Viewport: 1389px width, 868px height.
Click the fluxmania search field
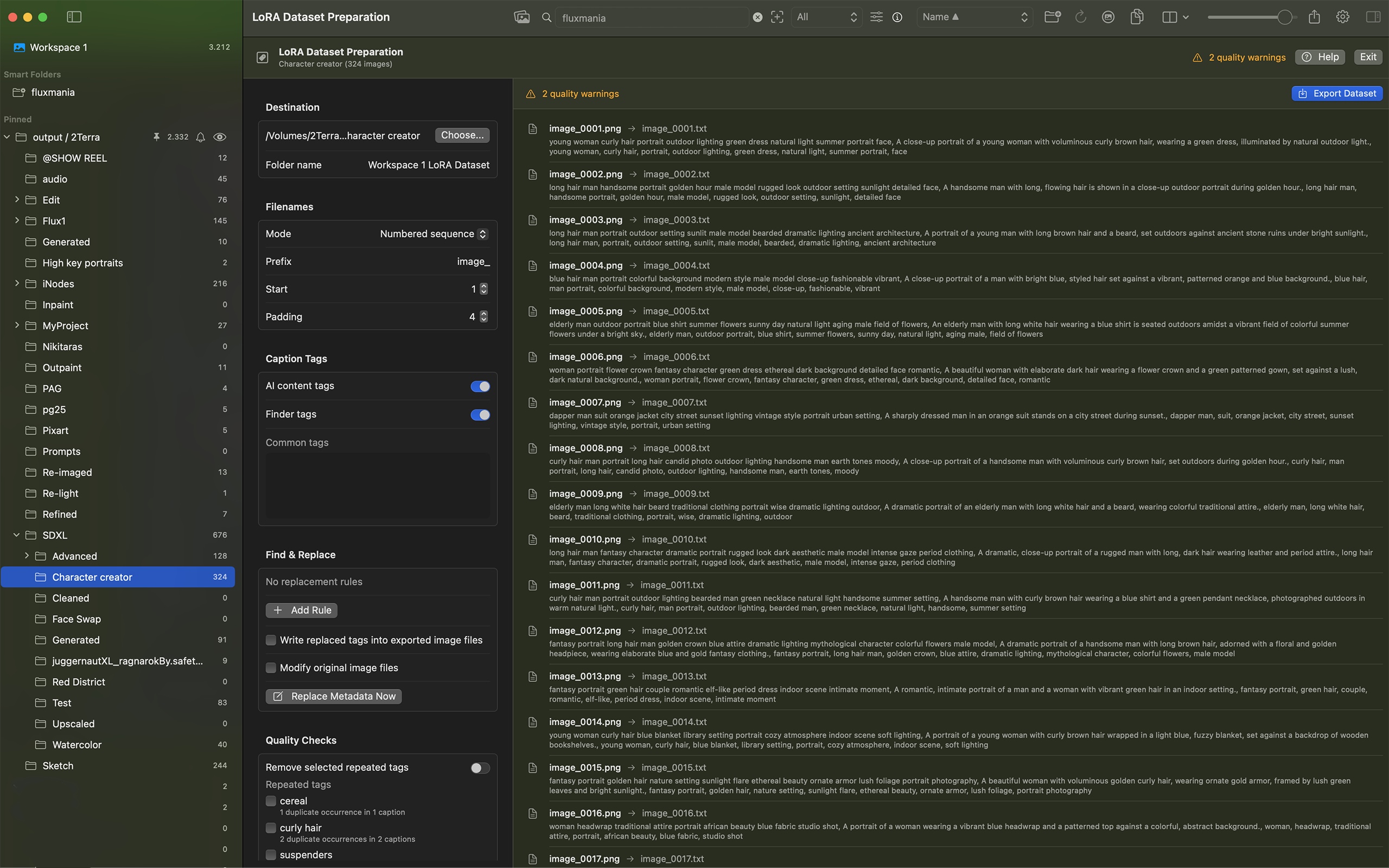(x=653, y=18)
